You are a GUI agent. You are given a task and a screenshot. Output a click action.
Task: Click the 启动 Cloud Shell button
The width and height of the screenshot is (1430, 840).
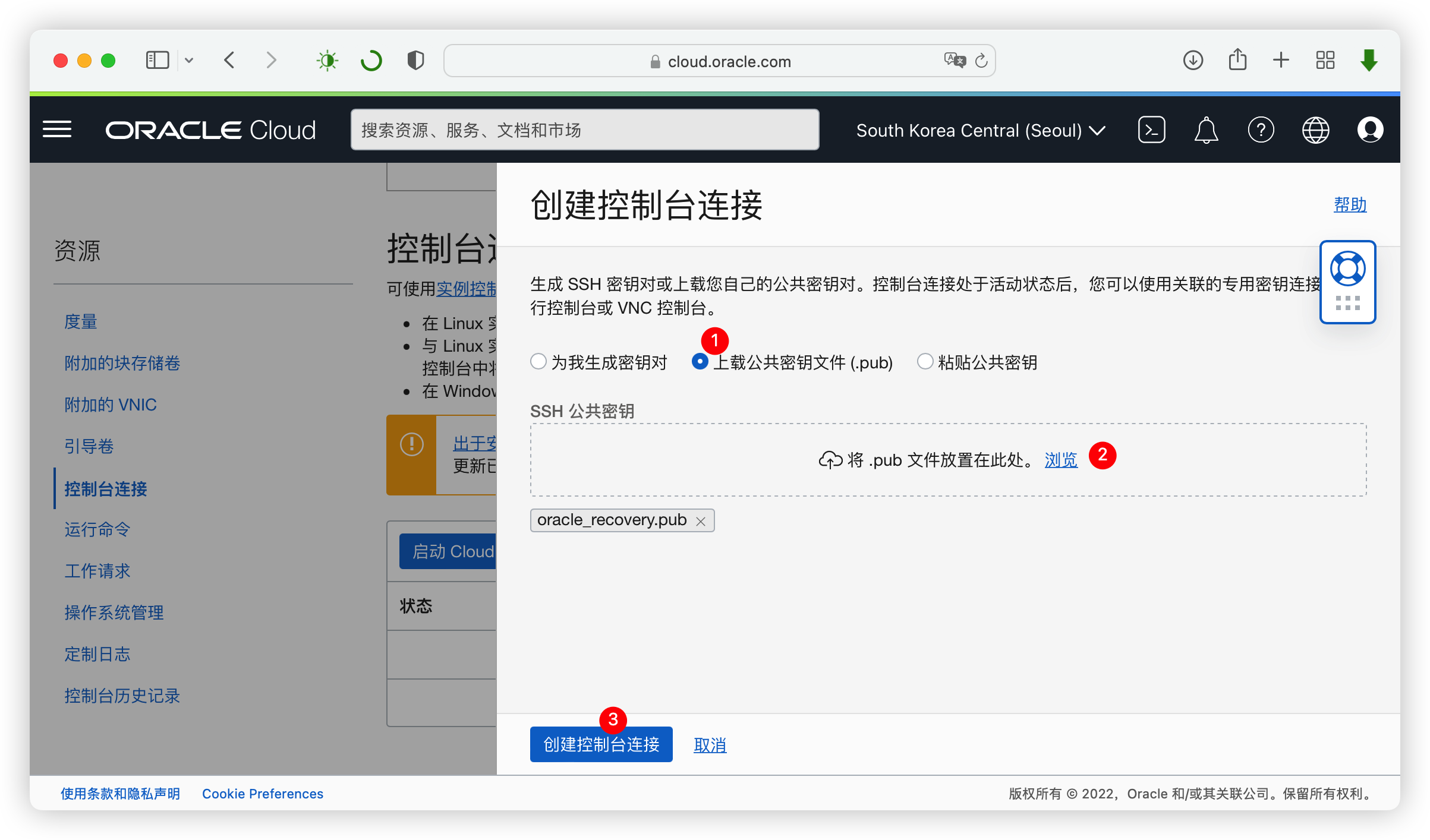[448, 551]
